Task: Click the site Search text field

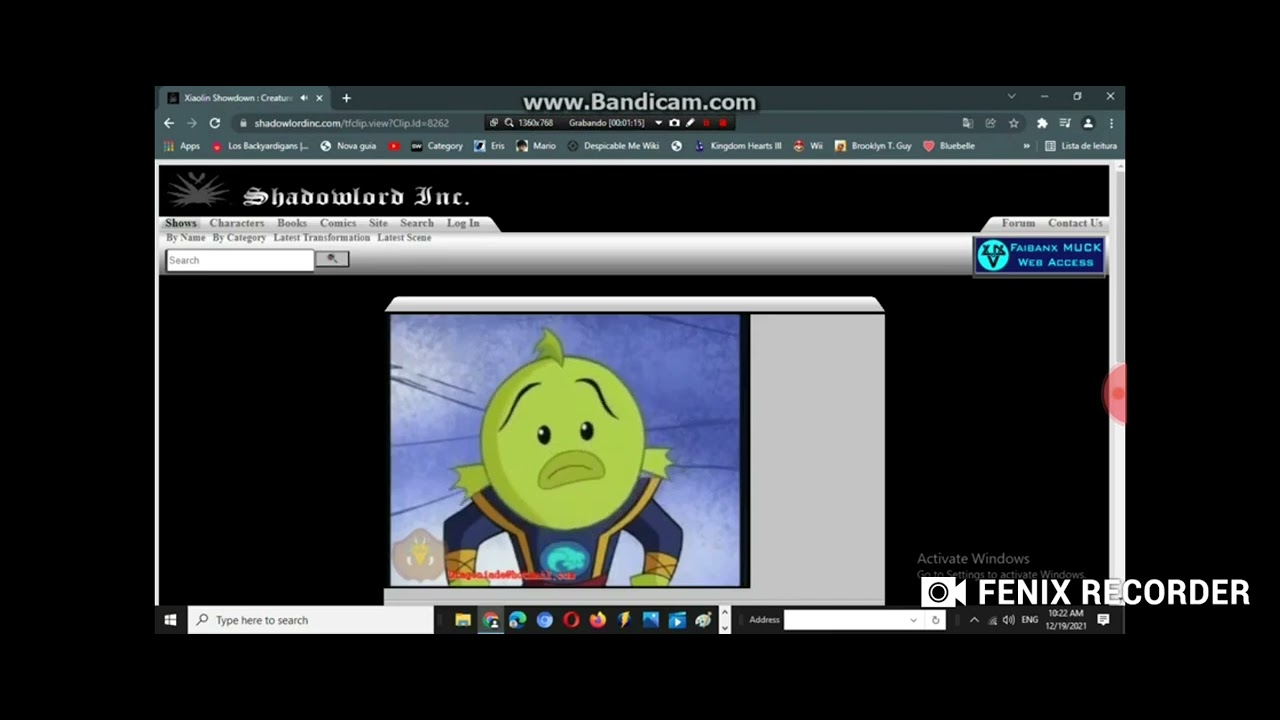Action: [x=240, y=260]
